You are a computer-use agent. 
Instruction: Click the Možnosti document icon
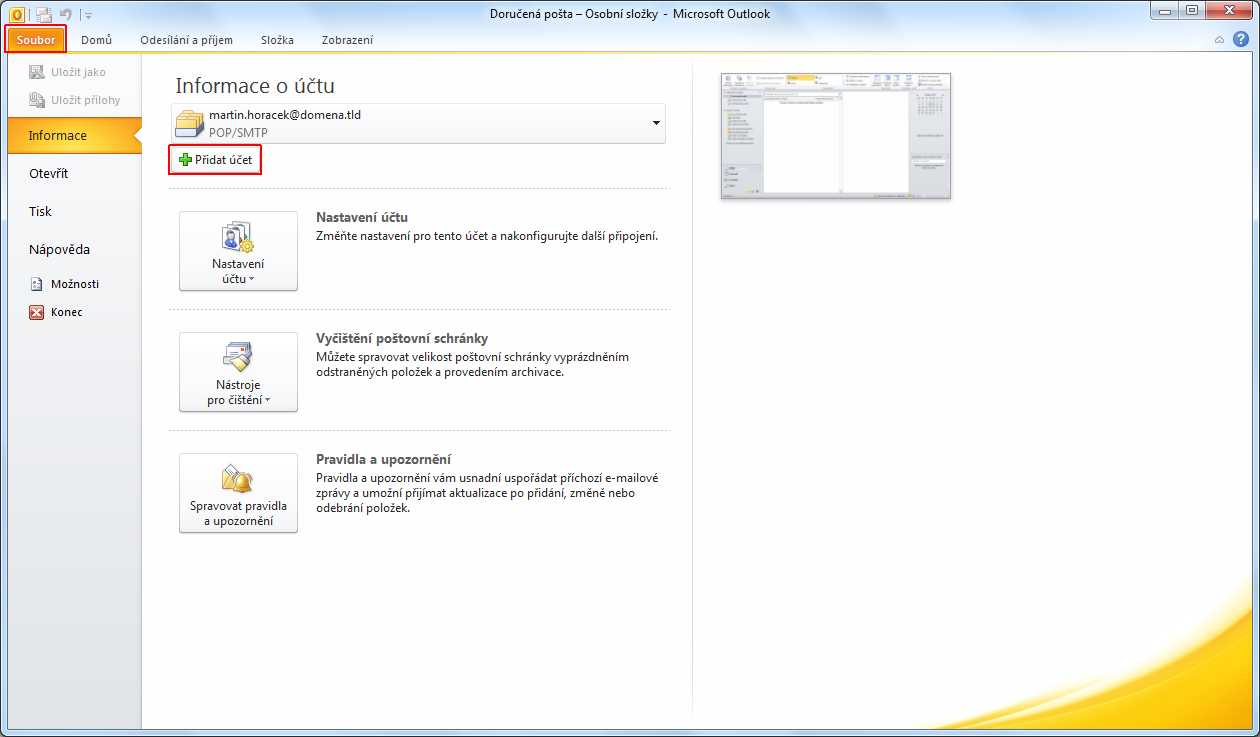tap(37, 284)
